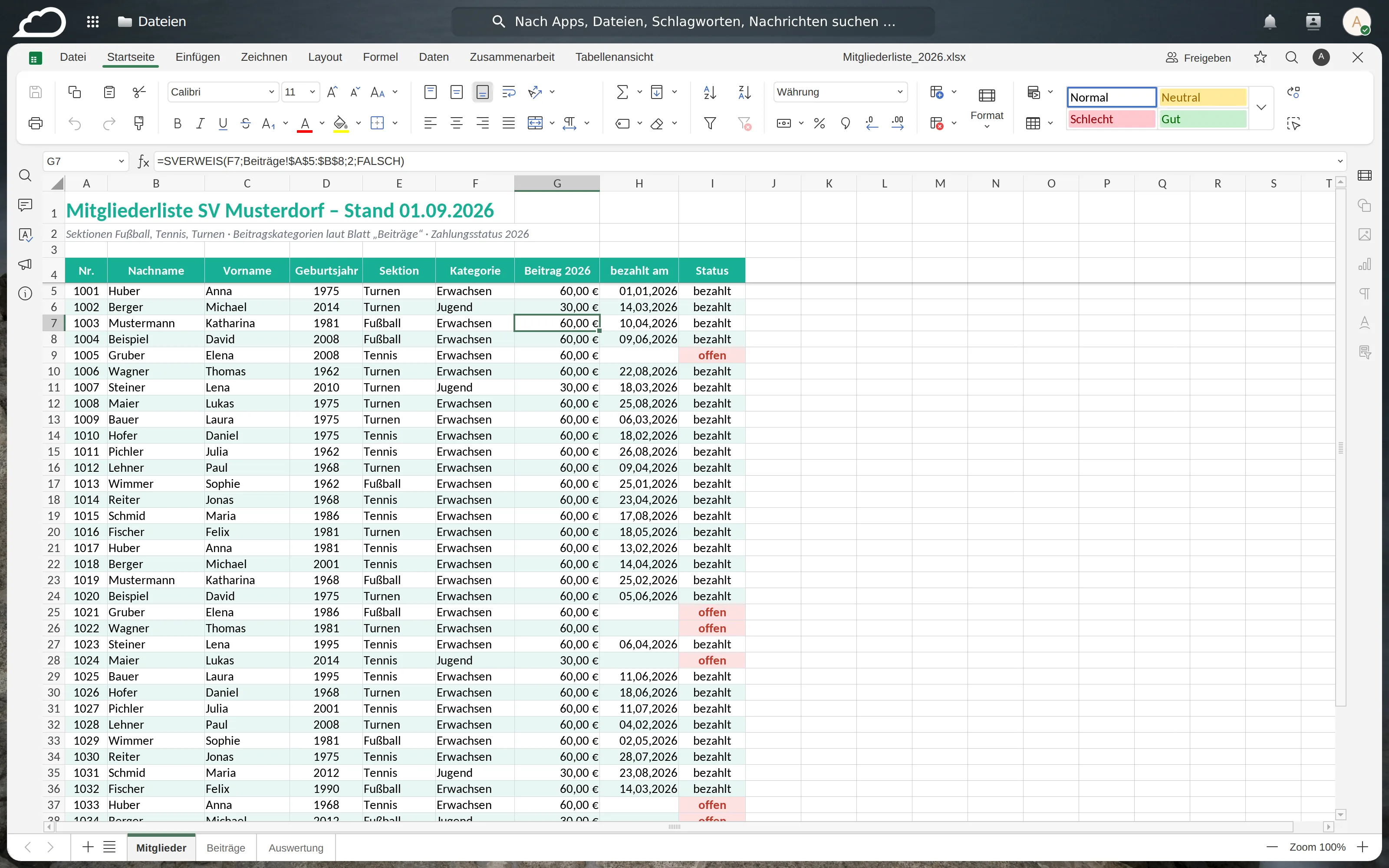The width and height of the screenshot is (1389, 868).
Task: Toggle align bottom vertical alignment
Action: pyautogui.click(x=483, y=92)
